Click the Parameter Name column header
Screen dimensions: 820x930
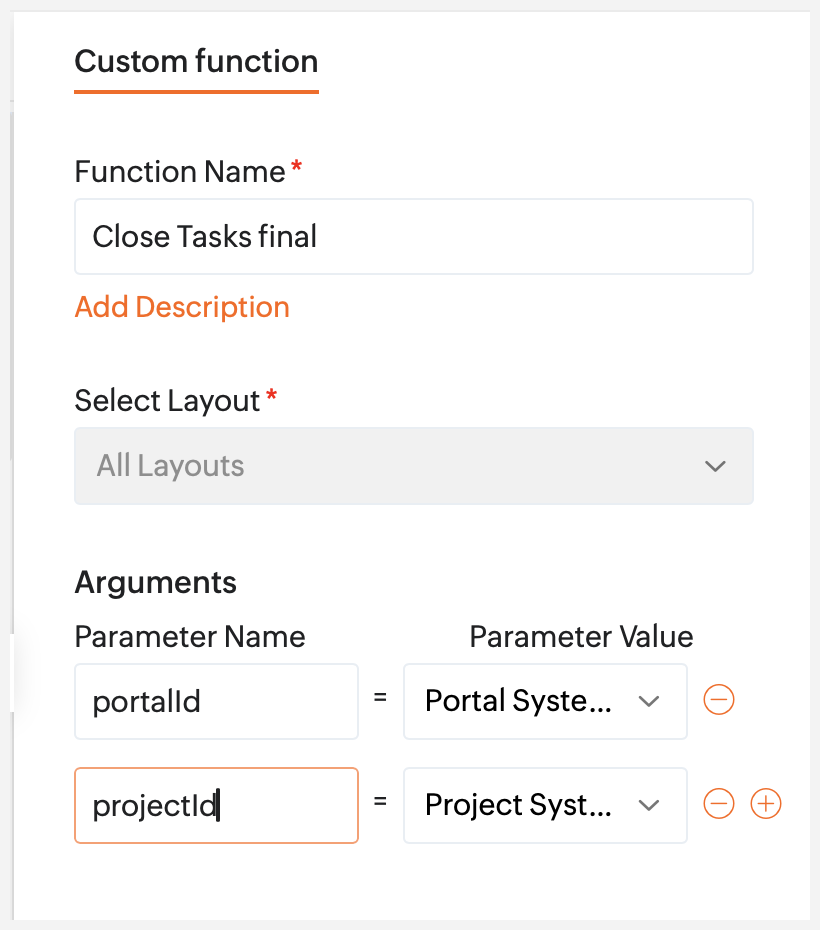pyautogui.click(x=190, y=637)
